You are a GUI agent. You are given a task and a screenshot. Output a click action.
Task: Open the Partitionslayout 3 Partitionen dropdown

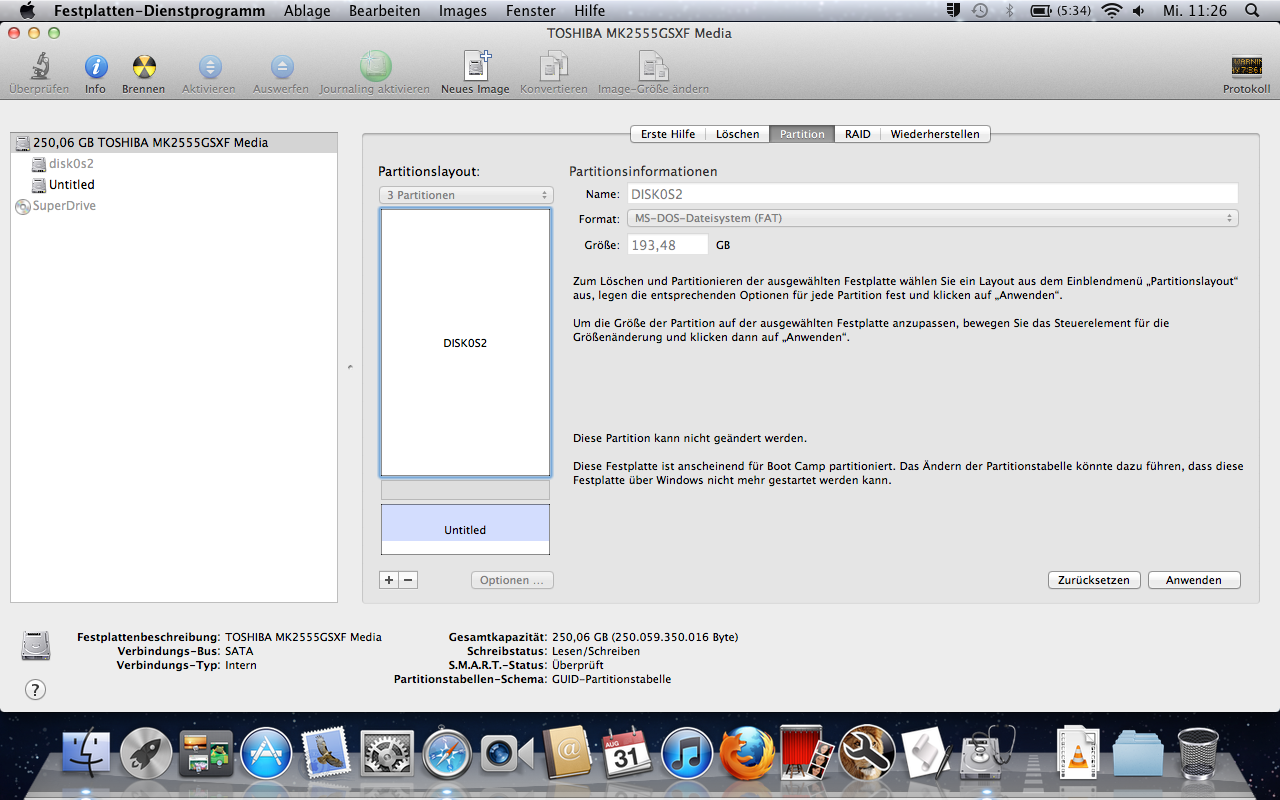coord(466,195)
